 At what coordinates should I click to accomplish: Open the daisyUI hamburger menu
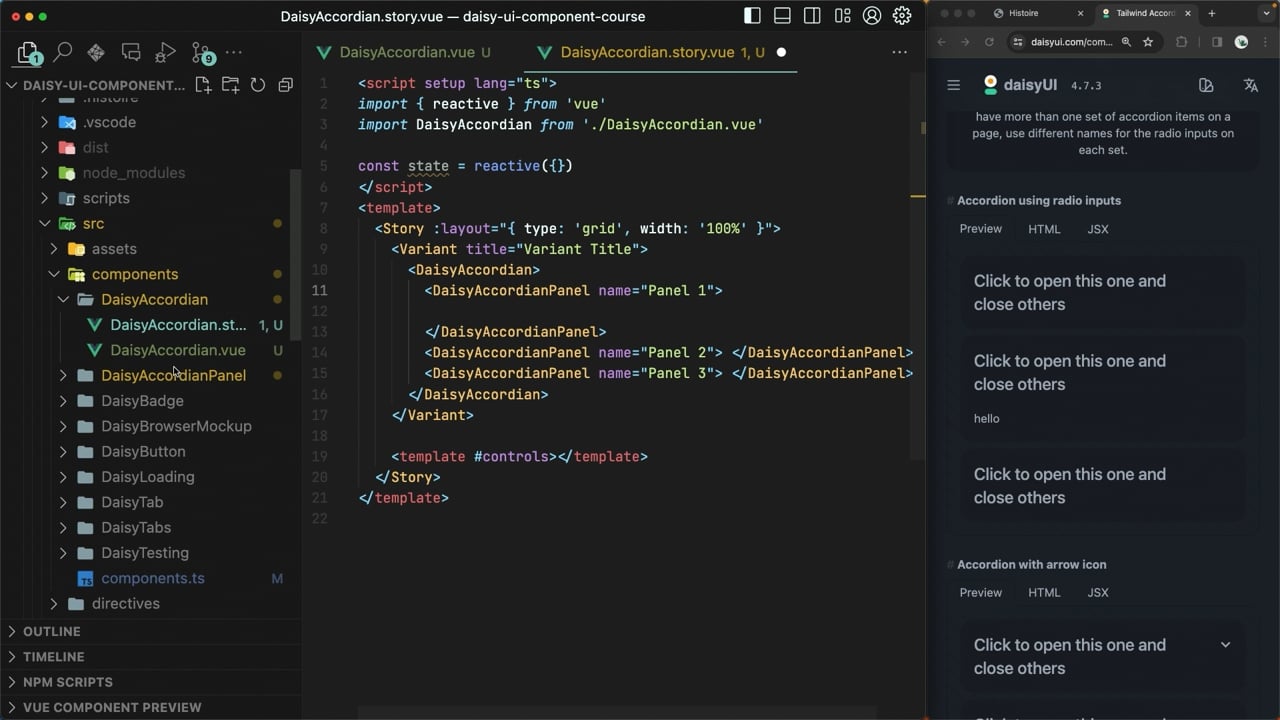[953, 85]
